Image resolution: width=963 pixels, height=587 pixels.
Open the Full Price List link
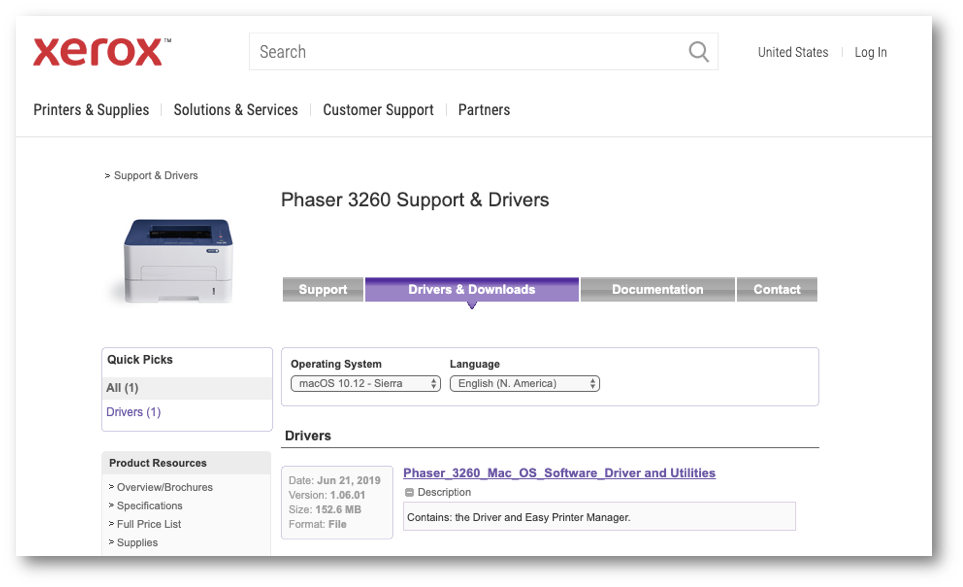coord(149,524)
